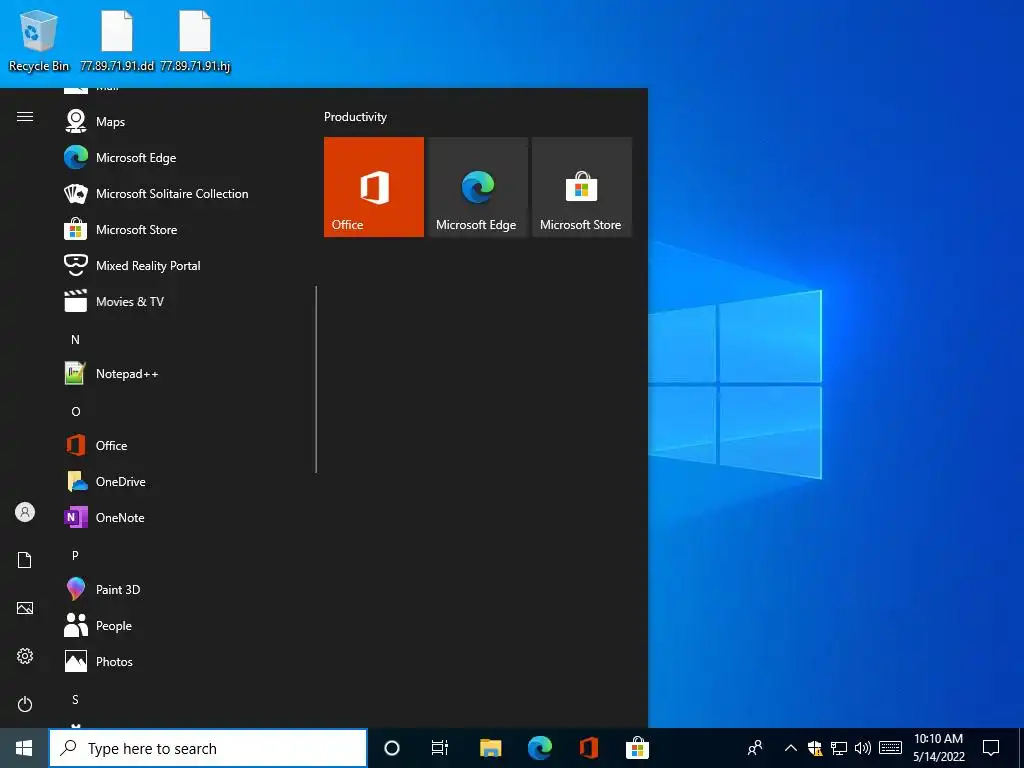Viewport: 1024px width, 768px height.
Task: Click the Microsoft Store tile under Productivity
Action: pos(582,187)
